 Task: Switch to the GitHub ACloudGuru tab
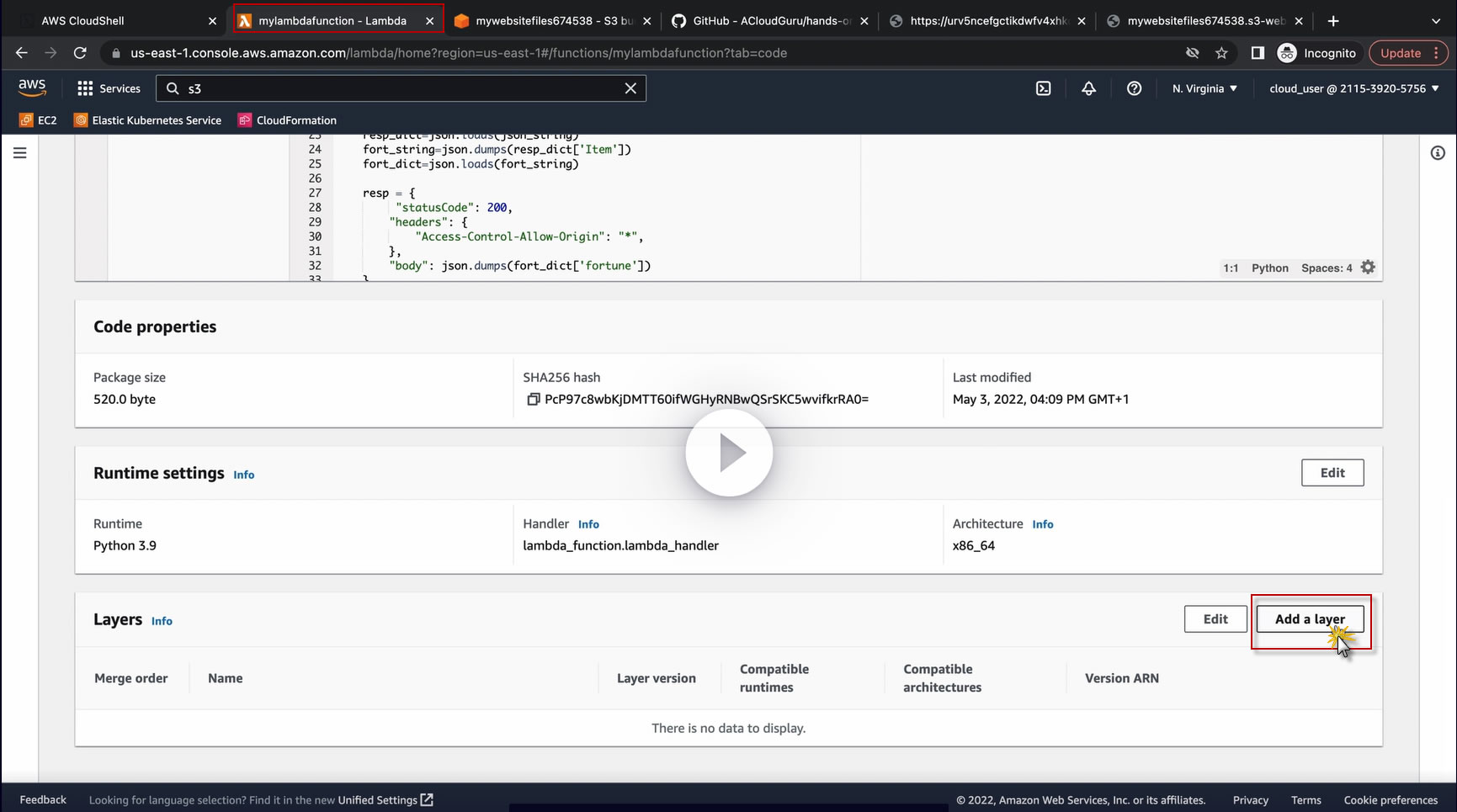pos(768,21)
